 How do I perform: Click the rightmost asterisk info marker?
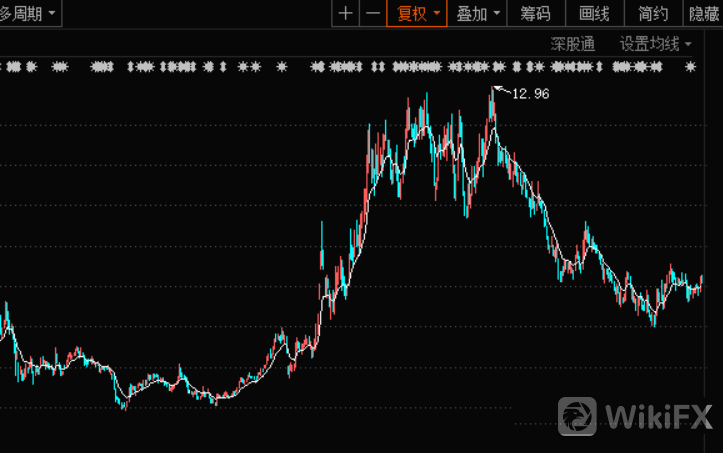(x=690, y=67)
